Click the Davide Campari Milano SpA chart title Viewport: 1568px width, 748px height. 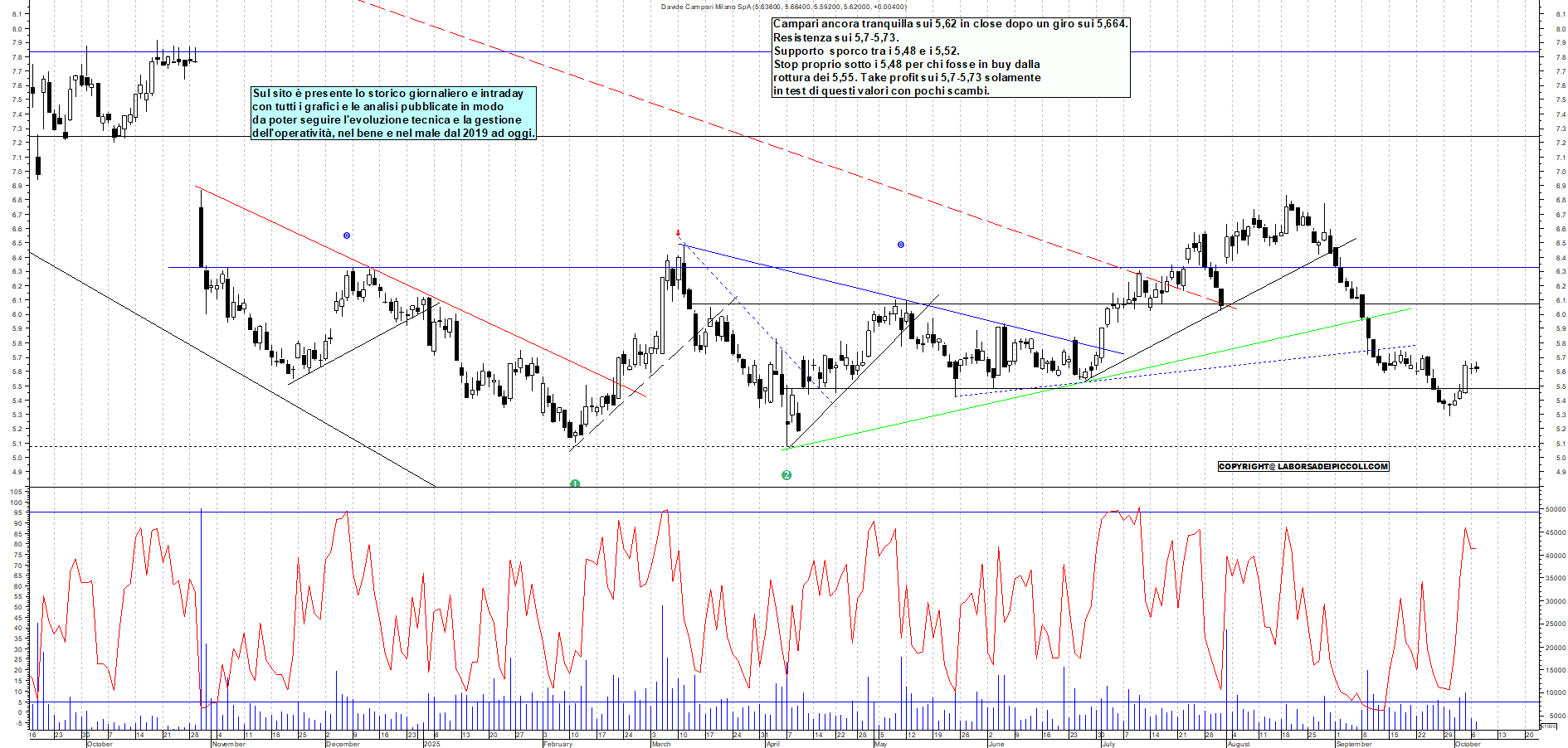pos(783,7)
